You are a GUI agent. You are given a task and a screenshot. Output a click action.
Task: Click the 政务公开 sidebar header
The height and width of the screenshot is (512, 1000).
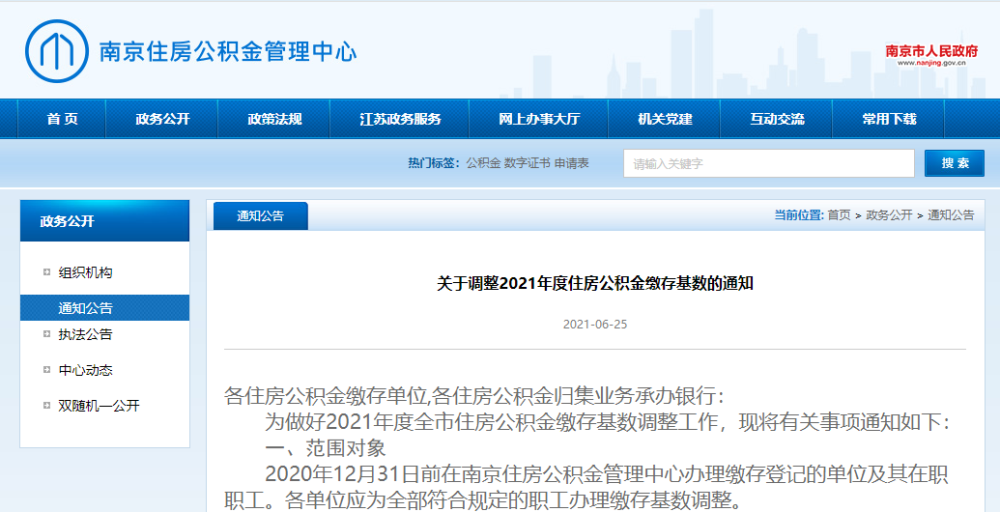tap(105, 221)
